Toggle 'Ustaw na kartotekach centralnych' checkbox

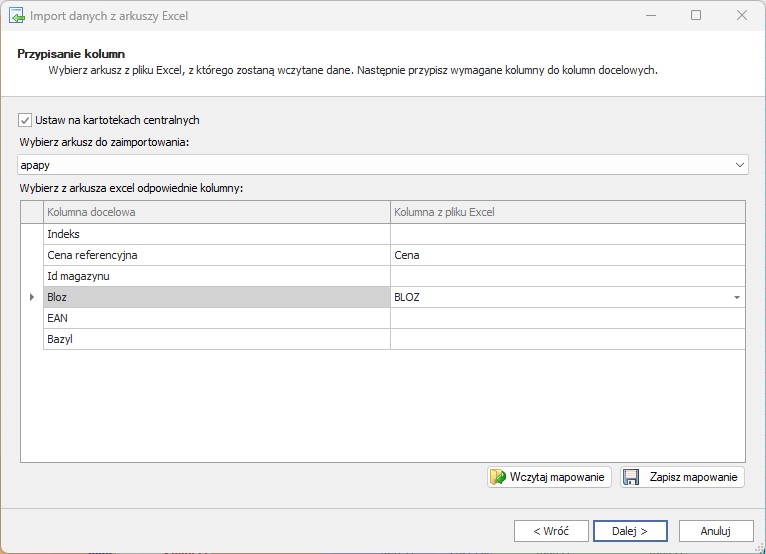26,120
